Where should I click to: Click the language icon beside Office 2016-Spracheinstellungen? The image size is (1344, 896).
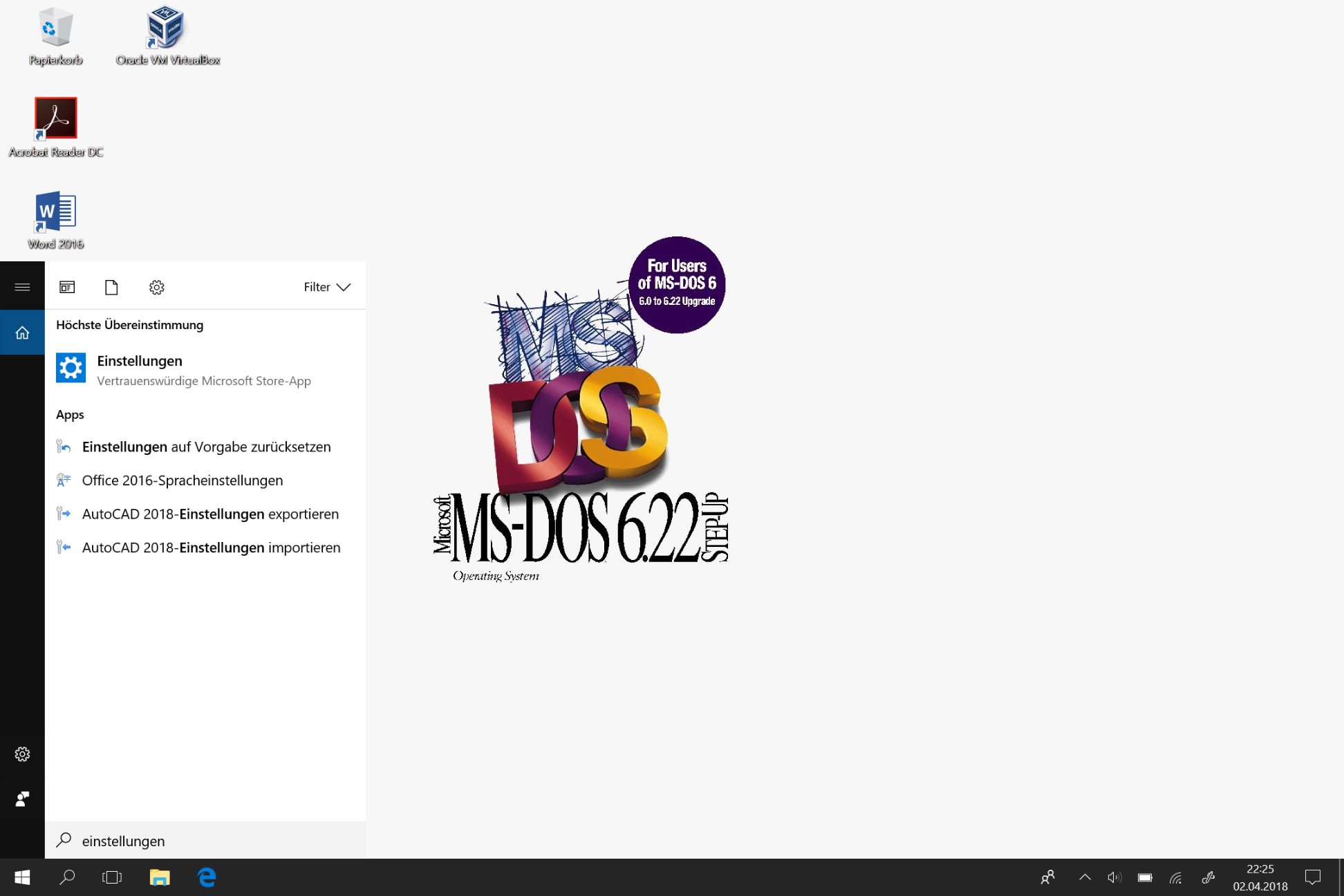64,480
